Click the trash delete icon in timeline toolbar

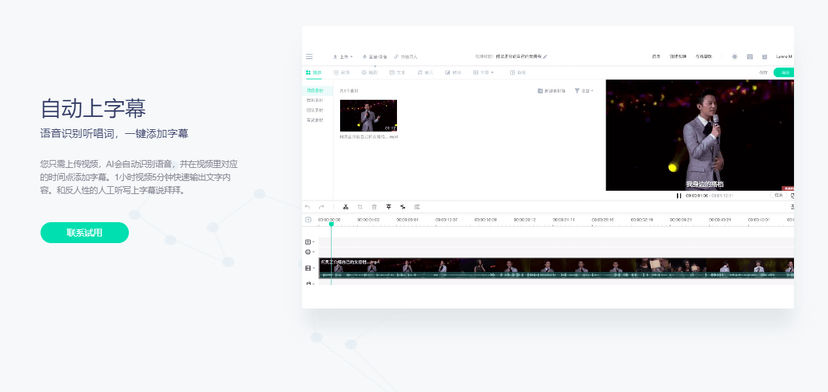374,207
